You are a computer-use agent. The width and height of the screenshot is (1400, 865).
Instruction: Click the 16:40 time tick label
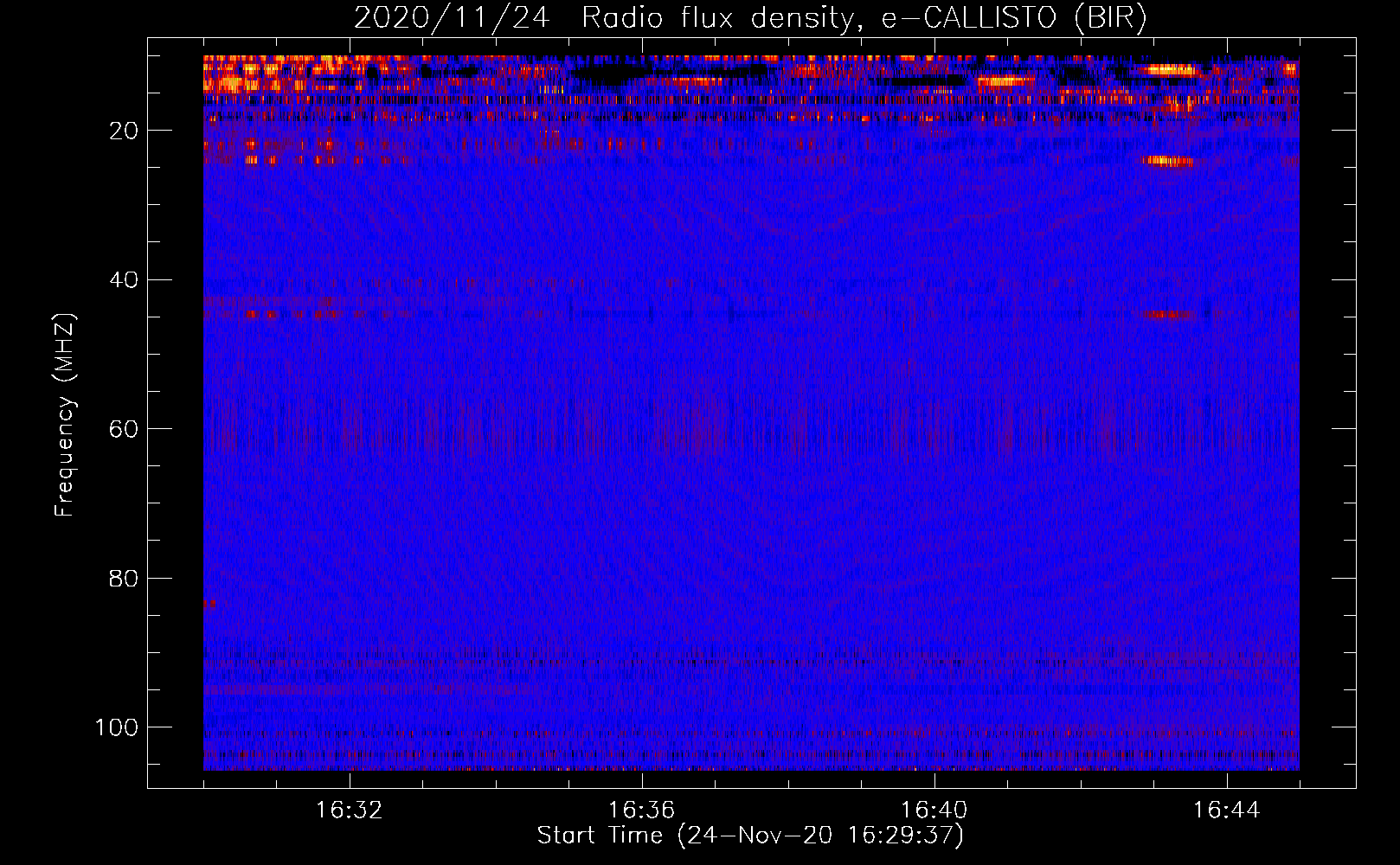tap(934, 811)
